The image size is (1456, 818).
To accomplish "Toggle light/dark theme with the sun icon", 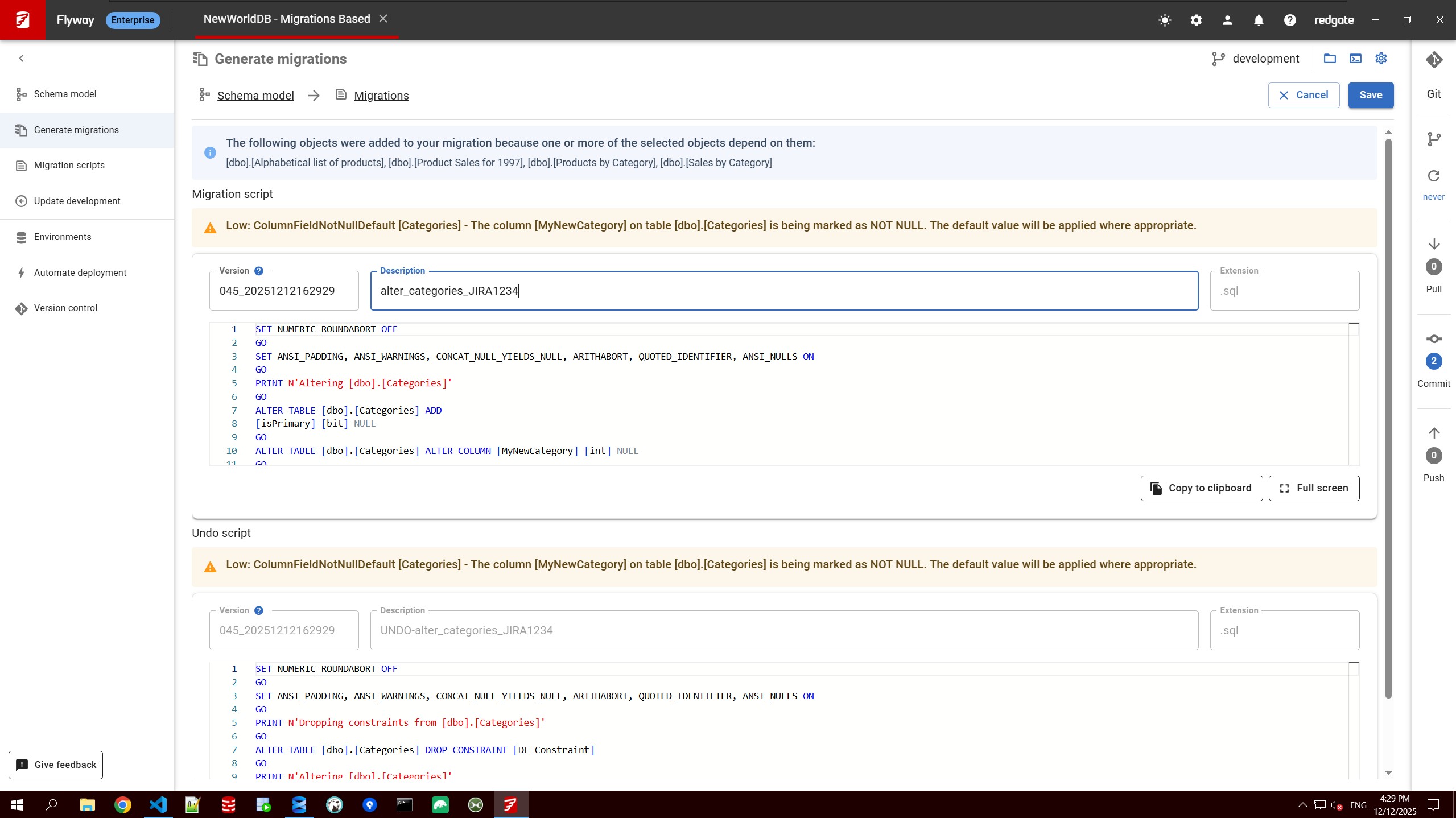I will pos(1165,20).
